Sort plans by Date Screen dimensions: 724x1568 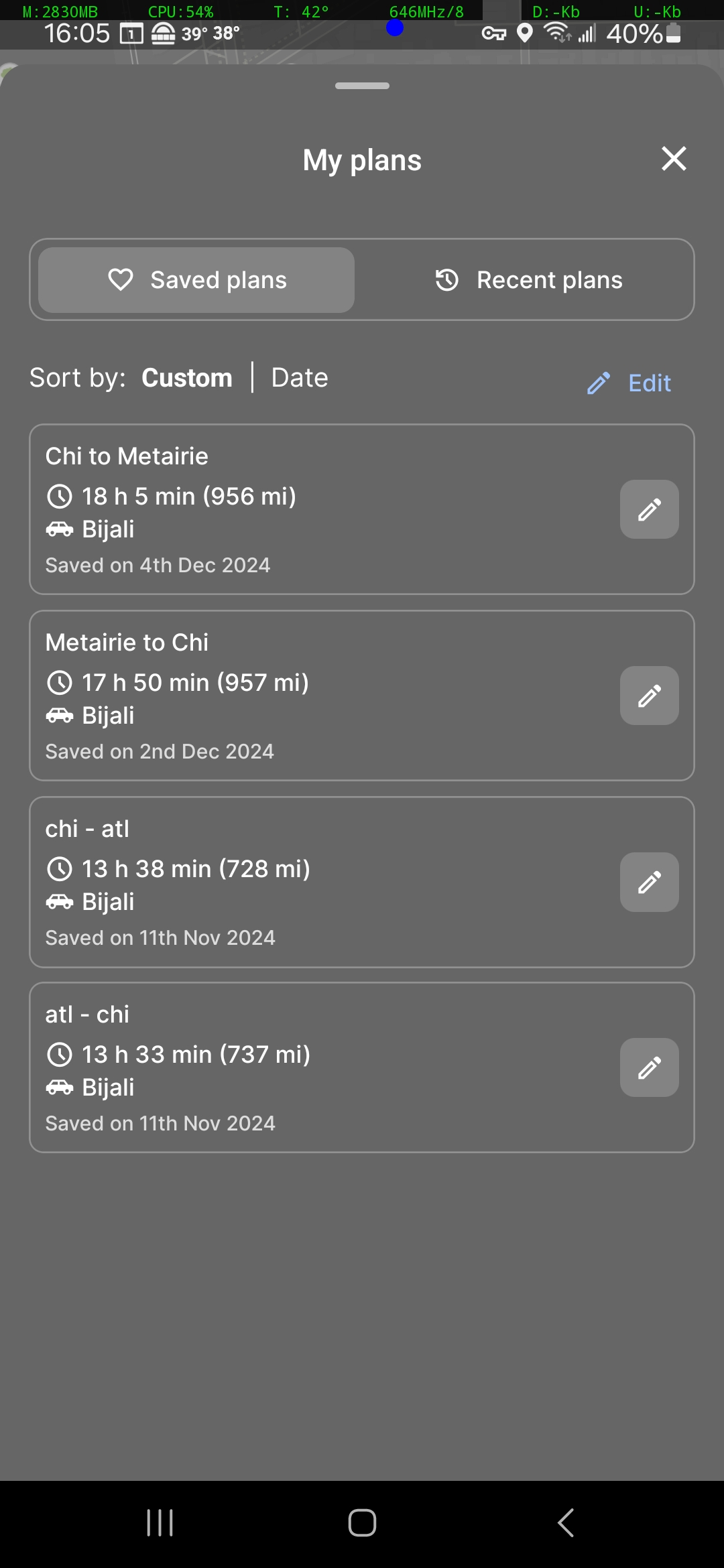pos(300,378)
